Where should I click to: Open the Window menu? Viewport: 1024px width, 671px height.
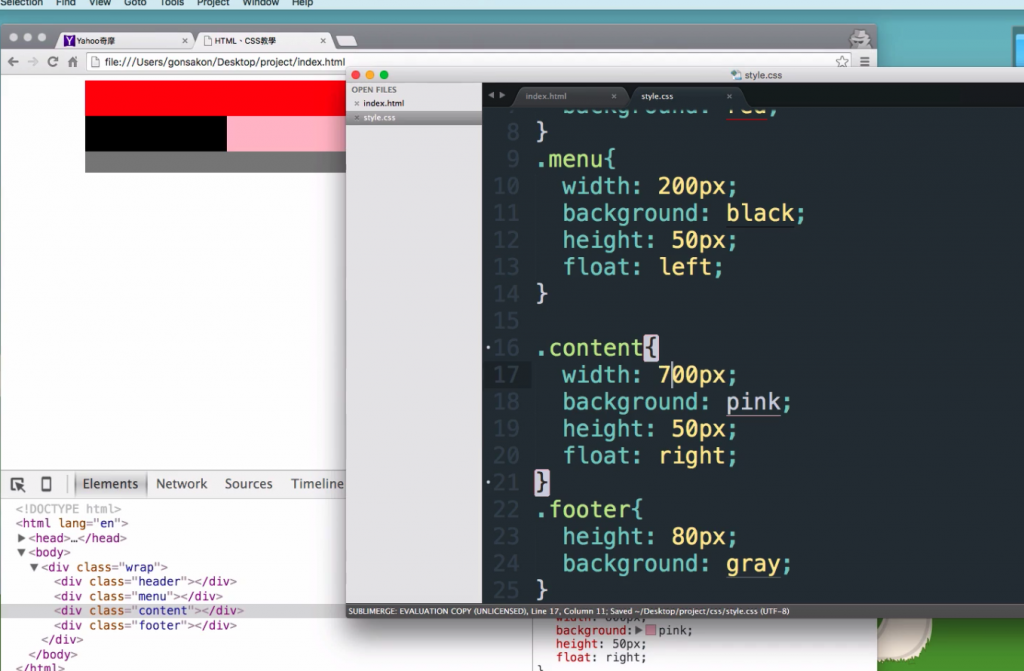261,3
